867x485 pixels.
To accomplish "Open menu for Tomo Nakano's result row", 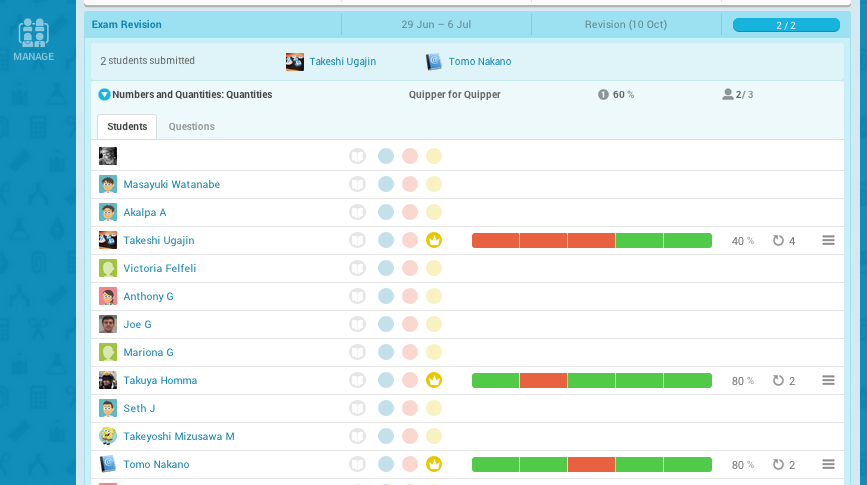I will click(x=828, y=464).
